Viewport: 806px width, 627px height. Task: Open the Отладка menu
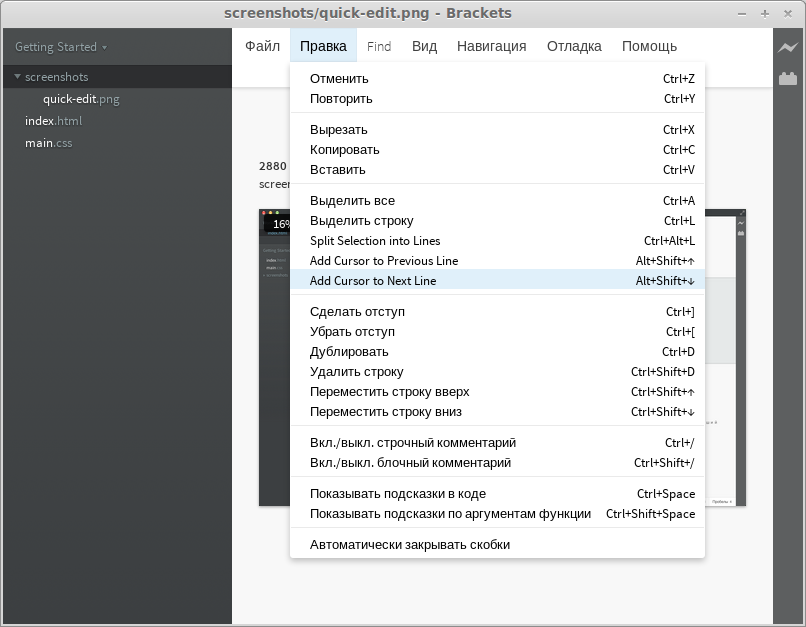(x=574, y=46)
